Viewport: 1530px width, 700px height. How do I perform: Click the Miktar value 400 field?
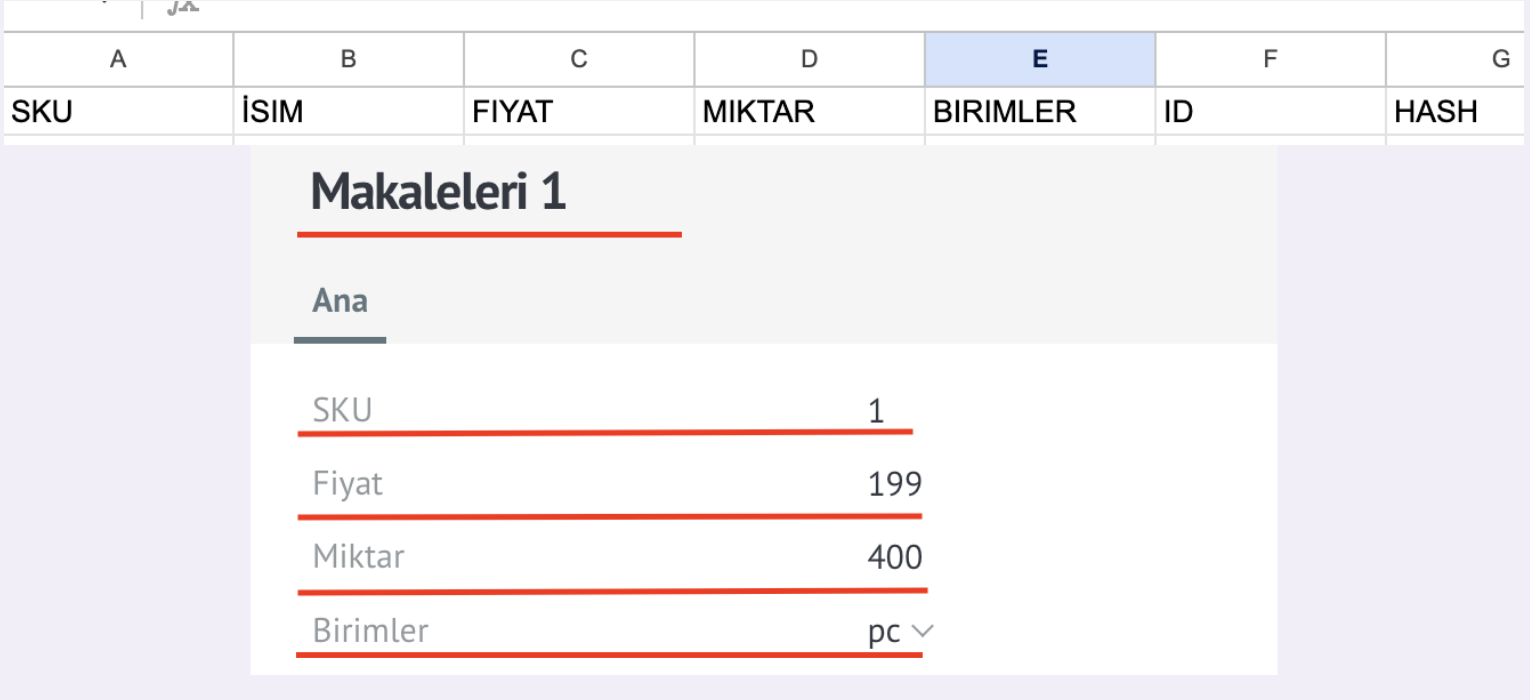coord(612,557)
